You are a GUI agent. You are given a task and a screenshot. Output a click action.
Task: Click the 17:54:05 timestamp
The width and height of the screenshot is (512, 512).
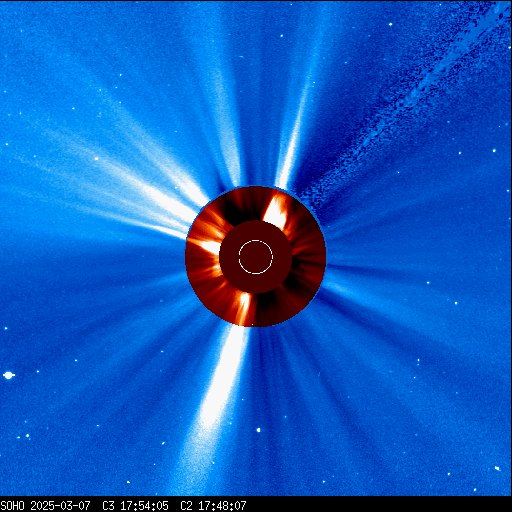(x=144, y=506)
